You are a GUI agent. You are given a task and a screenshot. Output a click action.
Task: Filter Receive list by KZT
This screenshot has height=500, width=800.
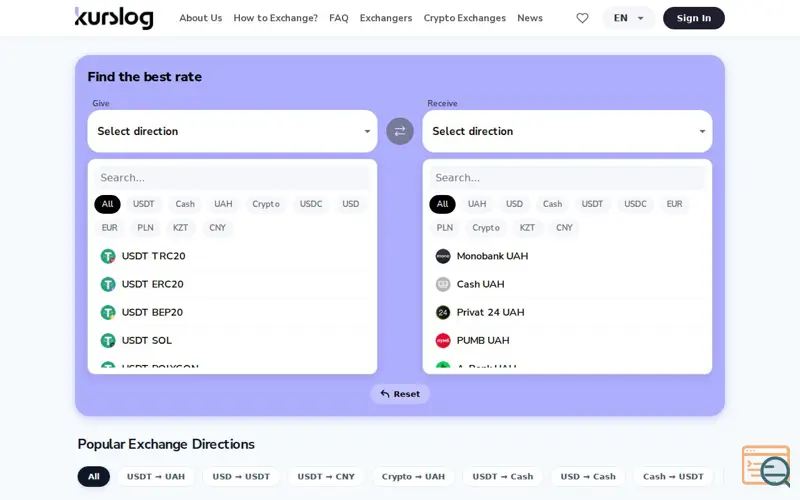point(527,228)
